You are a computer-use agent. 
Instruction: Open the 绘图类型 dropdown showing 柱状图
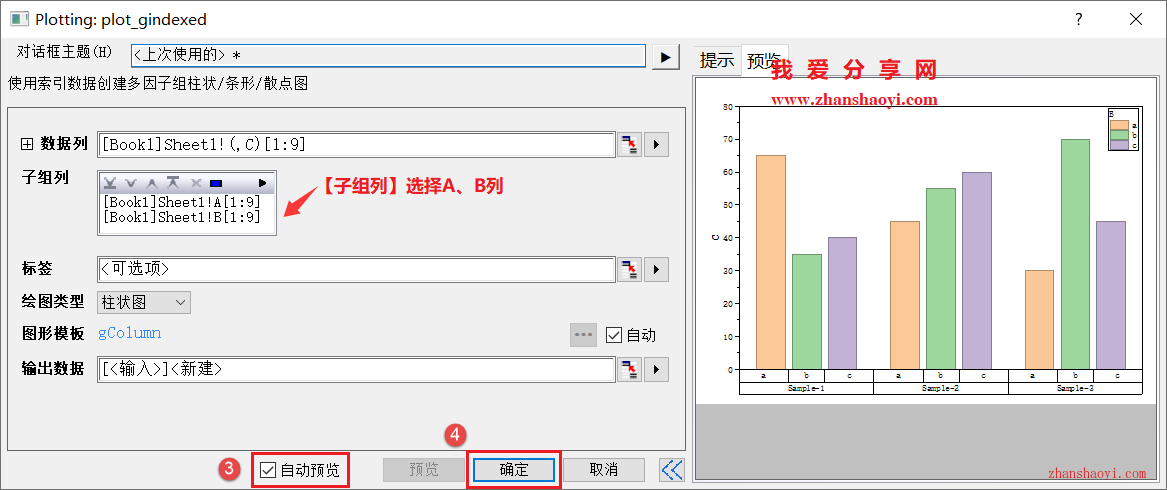click(144, 302)
